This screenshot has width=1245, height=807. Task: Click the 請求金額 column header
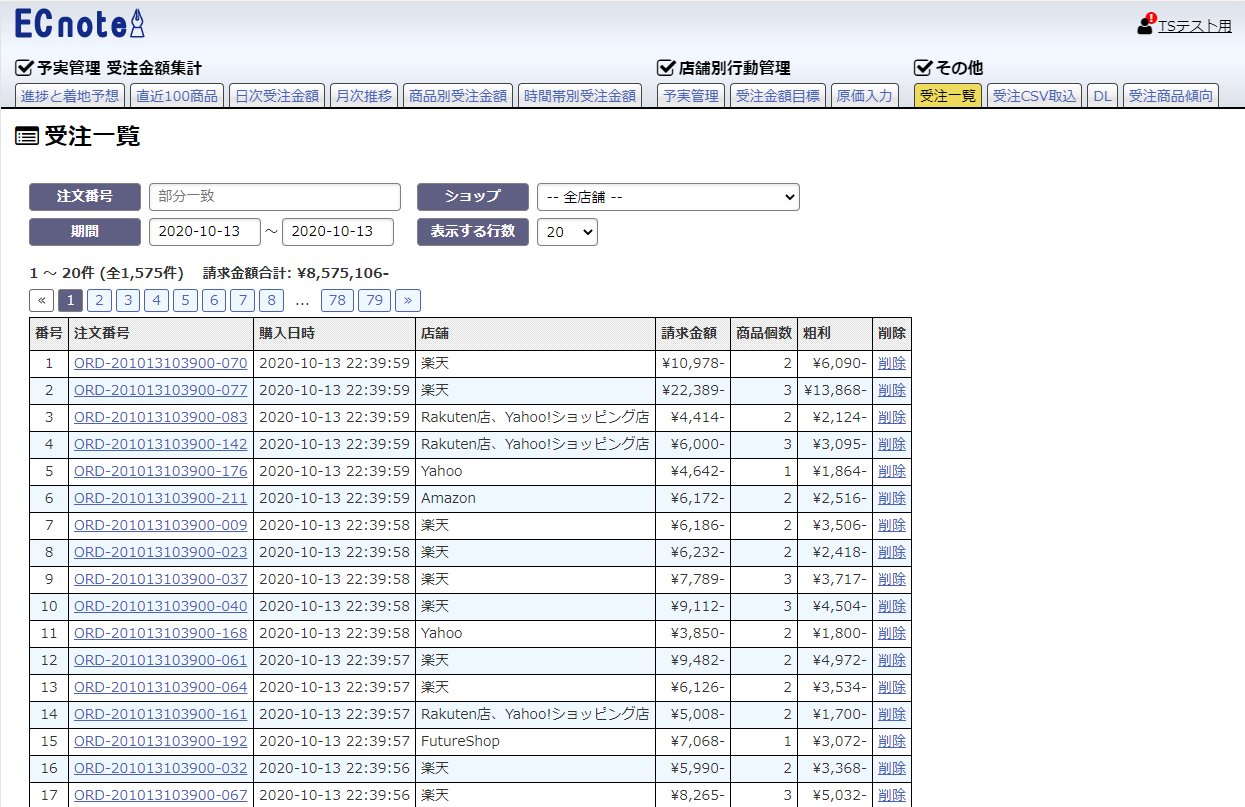tap(693, 334)
